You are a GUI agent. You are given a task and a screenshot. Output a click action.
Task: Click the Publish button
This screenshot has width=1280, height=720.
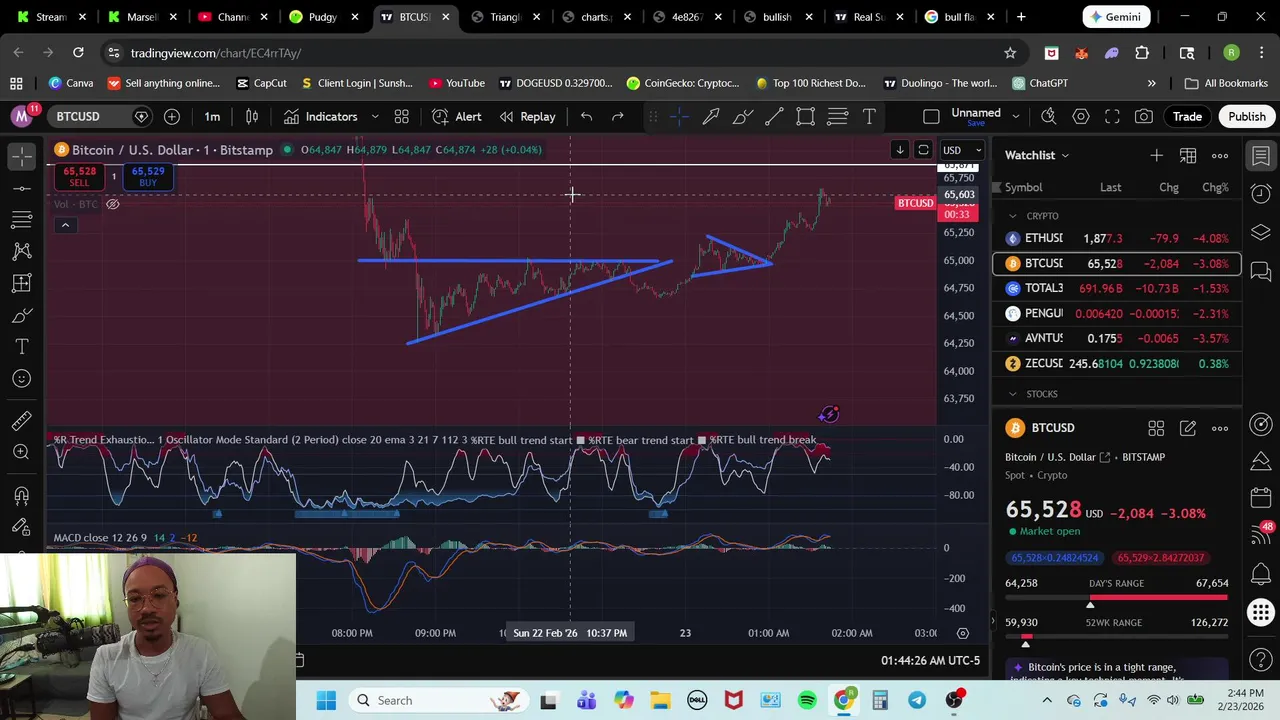[1247, 117]
